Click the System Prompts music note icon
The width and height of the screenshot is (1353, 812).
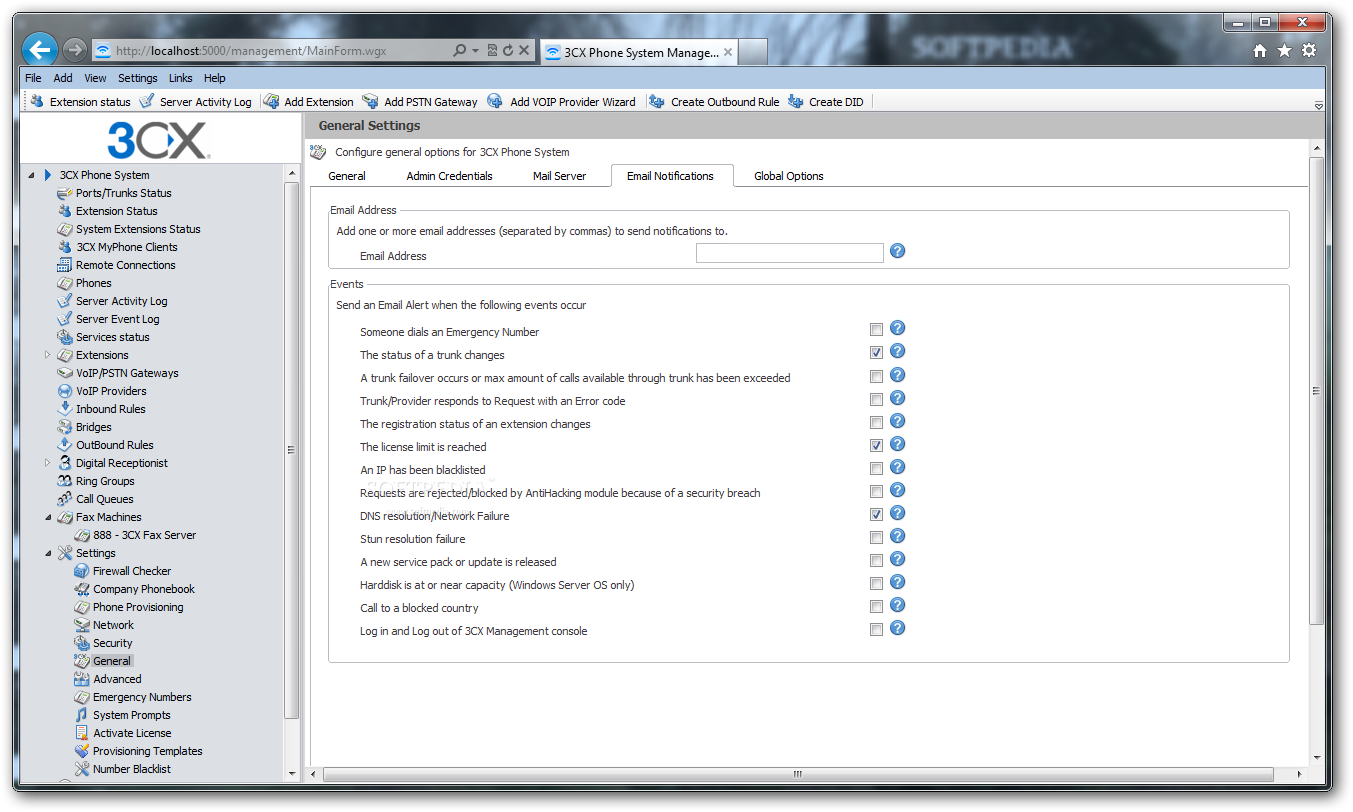(82, 715)
